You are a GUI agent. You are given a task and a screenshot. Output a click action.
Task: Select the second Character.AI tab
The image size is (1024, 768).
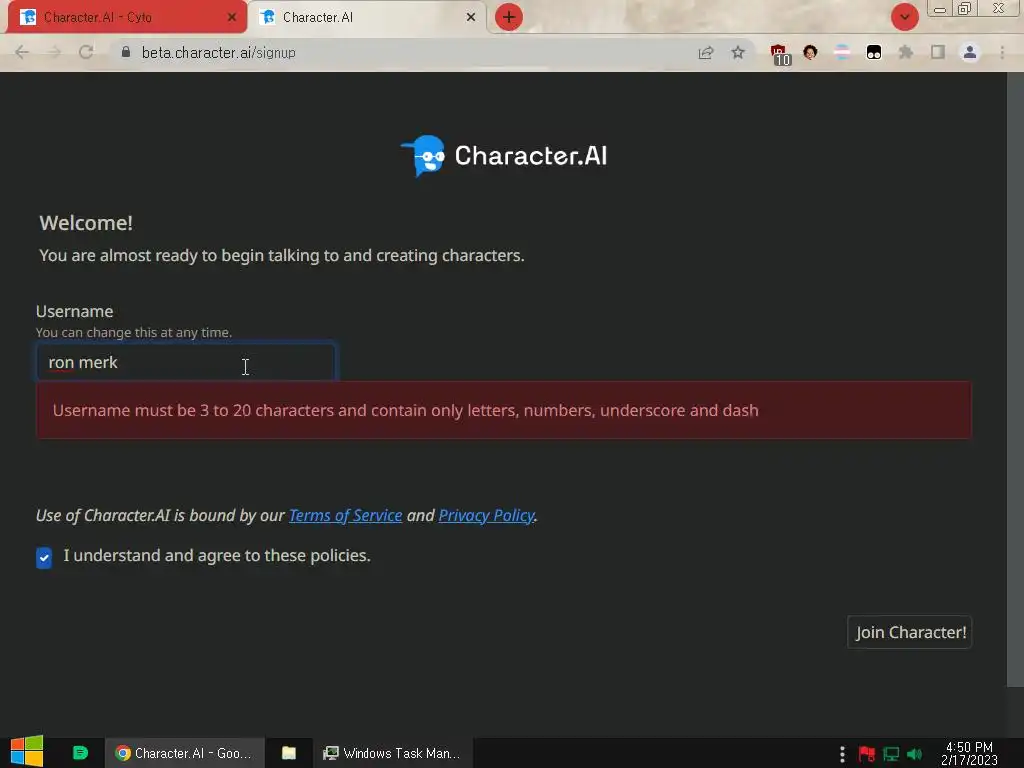pos(368,17)
